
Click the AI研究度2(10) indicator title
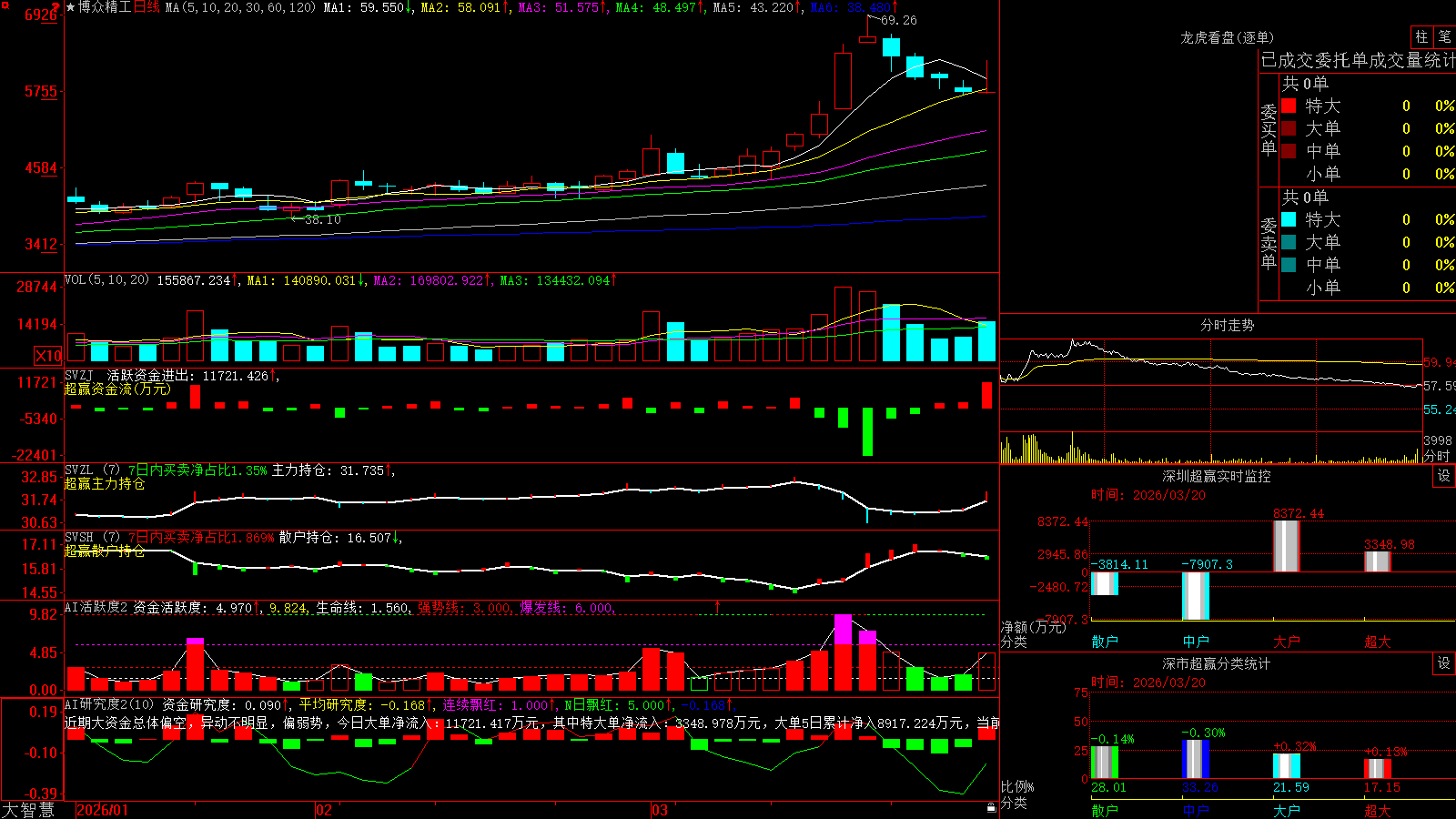pyautogui.click(x=109, y=704)
